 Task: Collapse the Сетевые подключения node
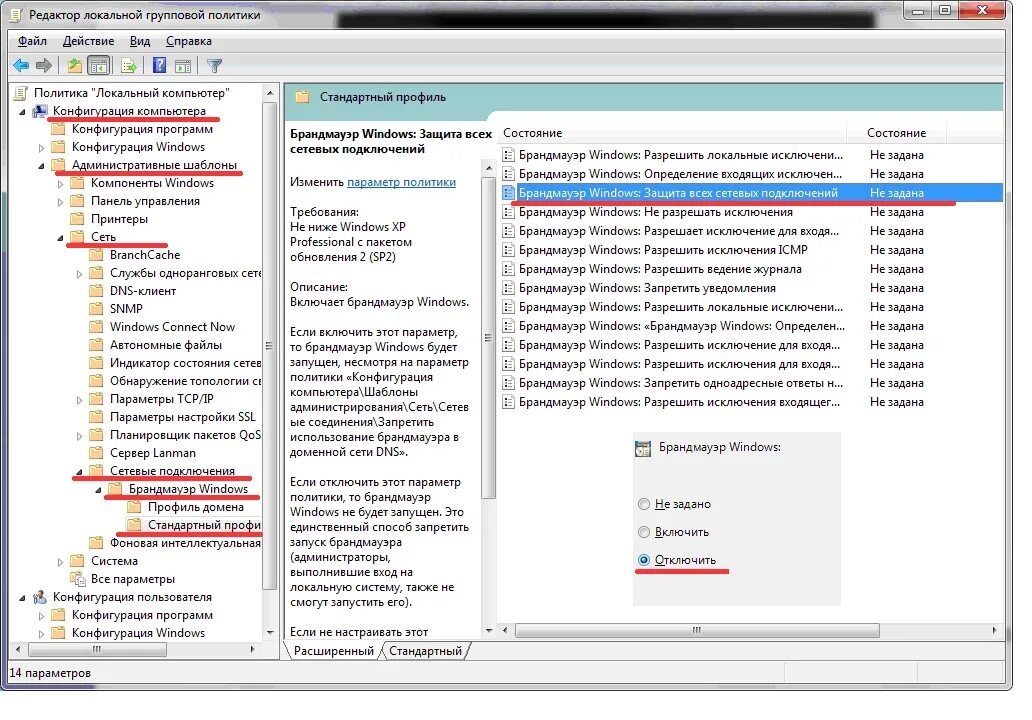(x=80, y=472)
